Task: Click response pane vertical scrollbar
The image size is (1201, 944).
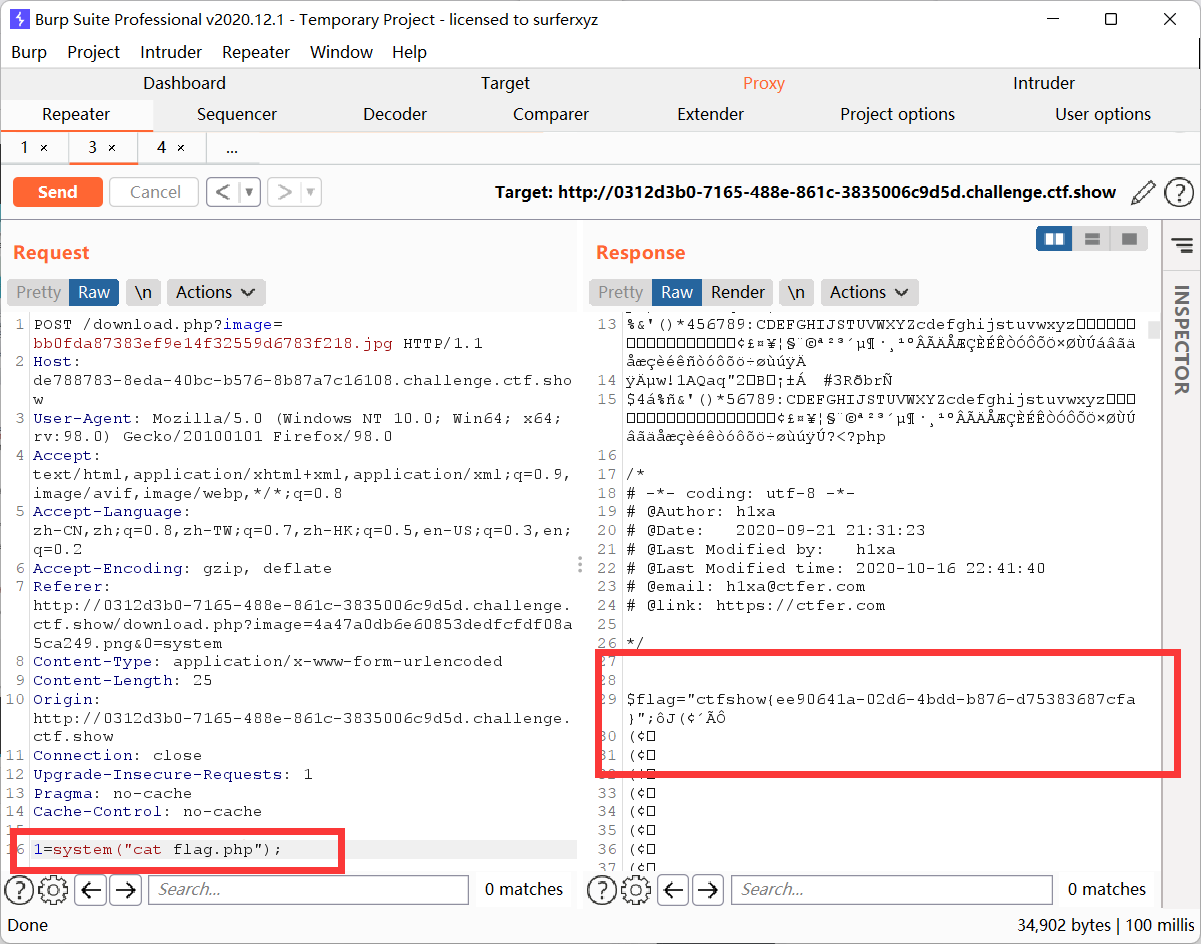Action: (1154, 331)
